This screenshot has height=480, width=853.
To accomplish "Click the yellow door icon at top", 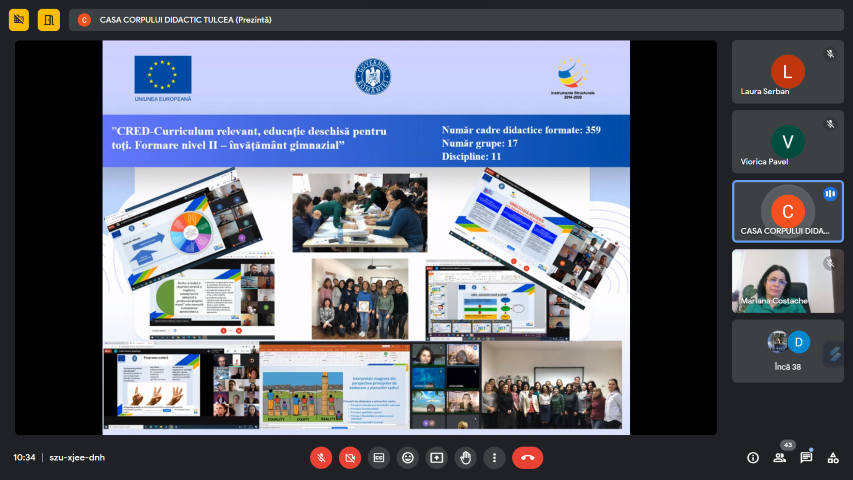I will click(x=49, y=19).
